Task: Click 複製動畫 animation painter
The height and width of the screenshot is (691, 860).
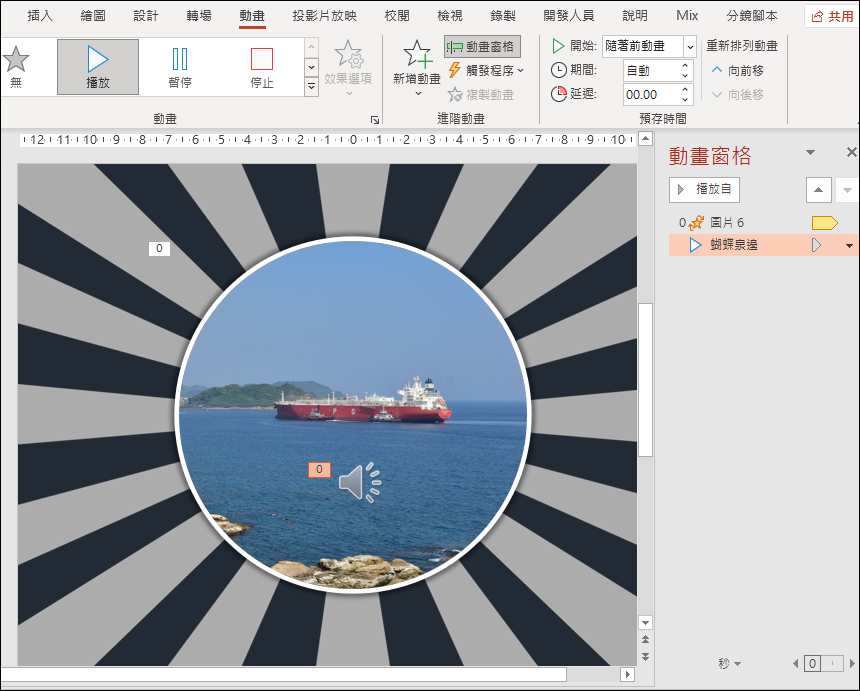Action: 481,94
